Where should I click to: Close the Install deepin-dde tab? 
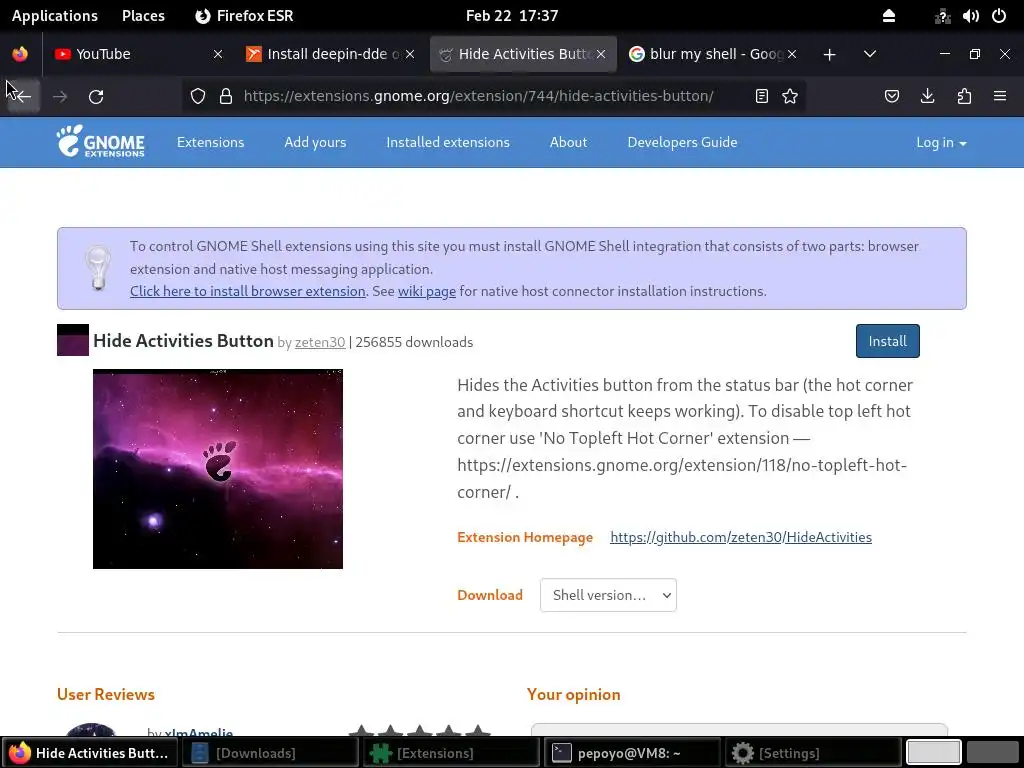[410, 54]
